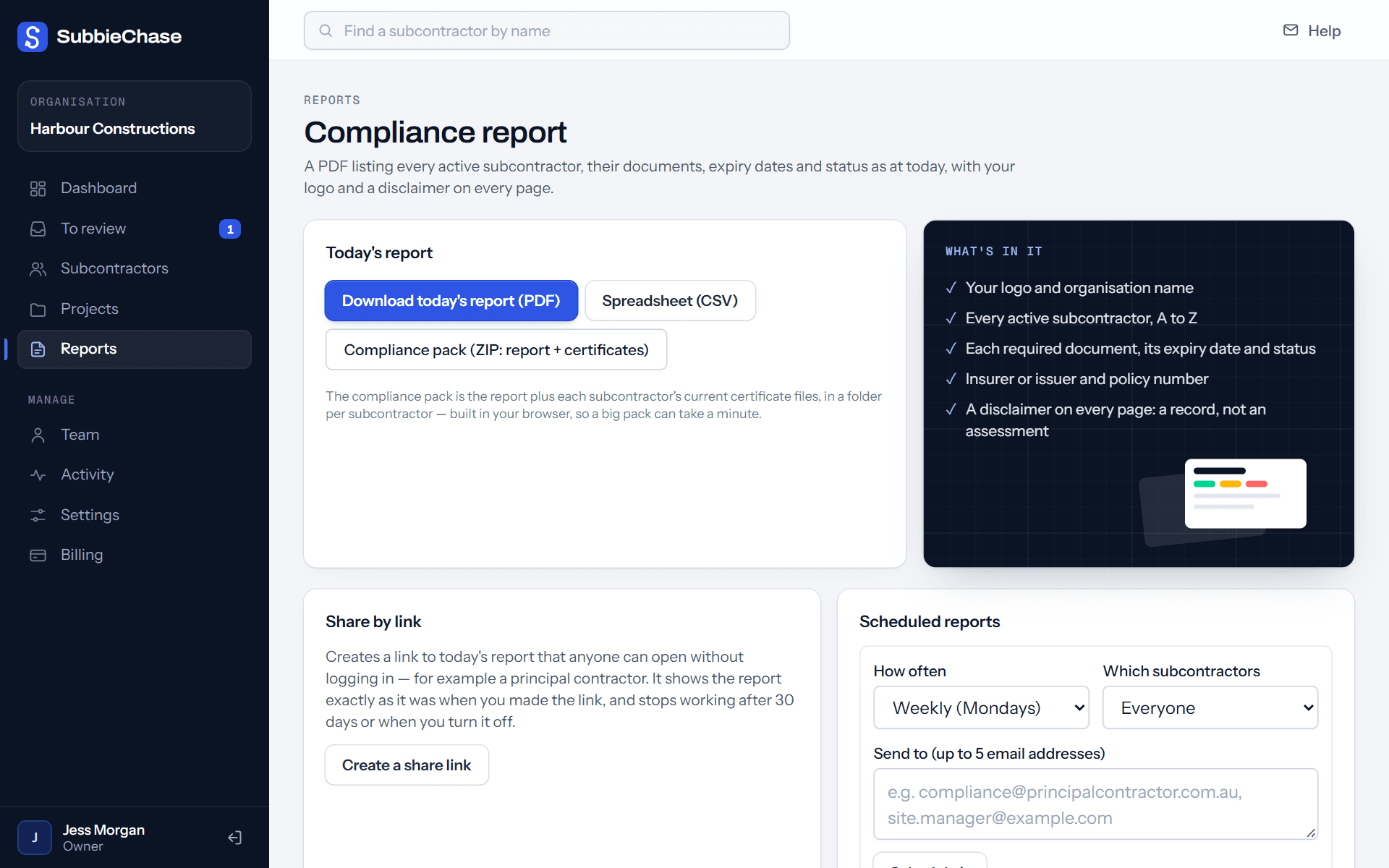Viewport: 1389px width, 868px height.
Task: Click the 'Scheduled reports' heading
Action: pyautogui.click(x=930, y=622)
